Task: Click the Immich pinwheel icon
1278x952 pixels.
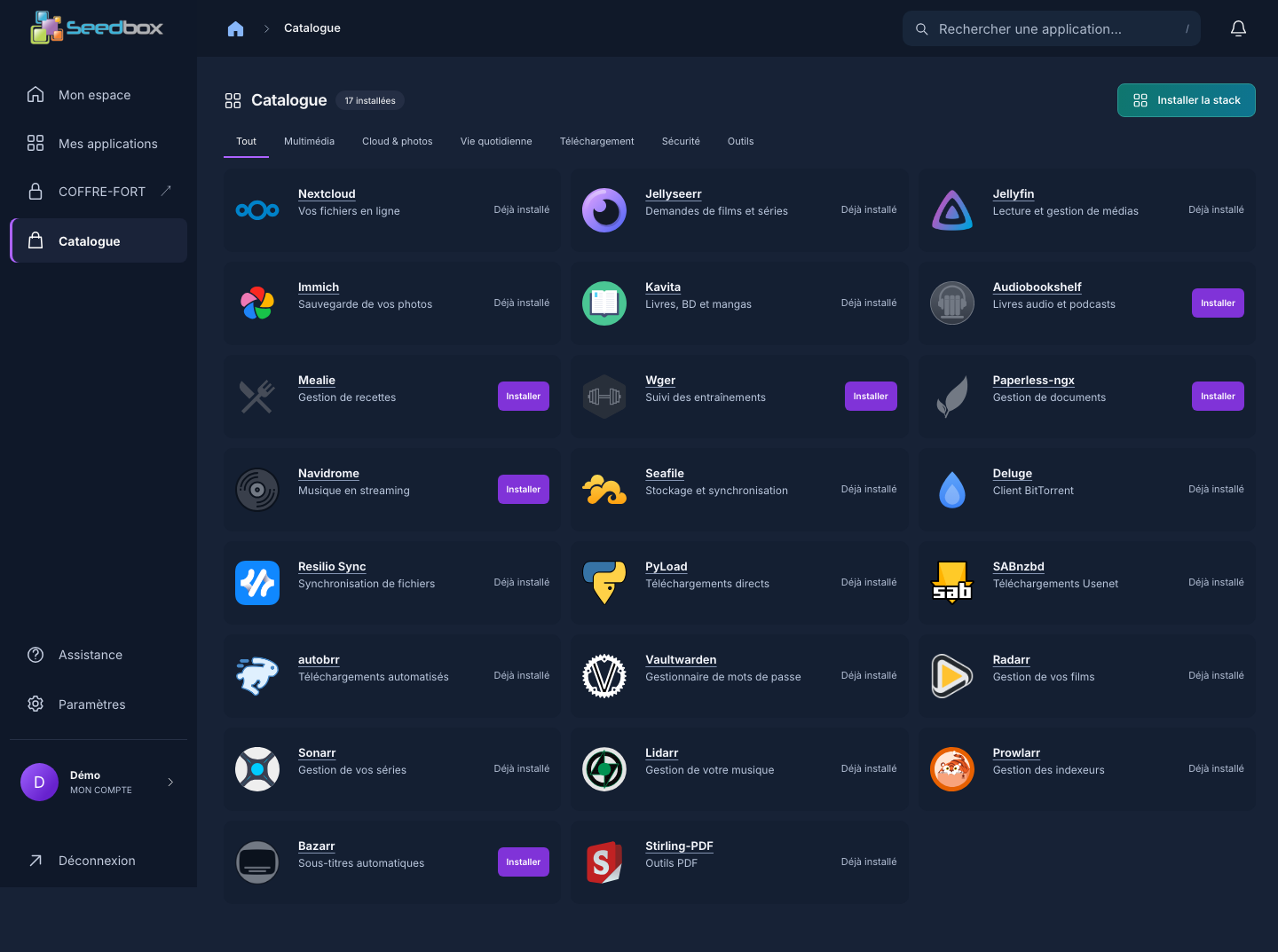Action: coord(257,303)
